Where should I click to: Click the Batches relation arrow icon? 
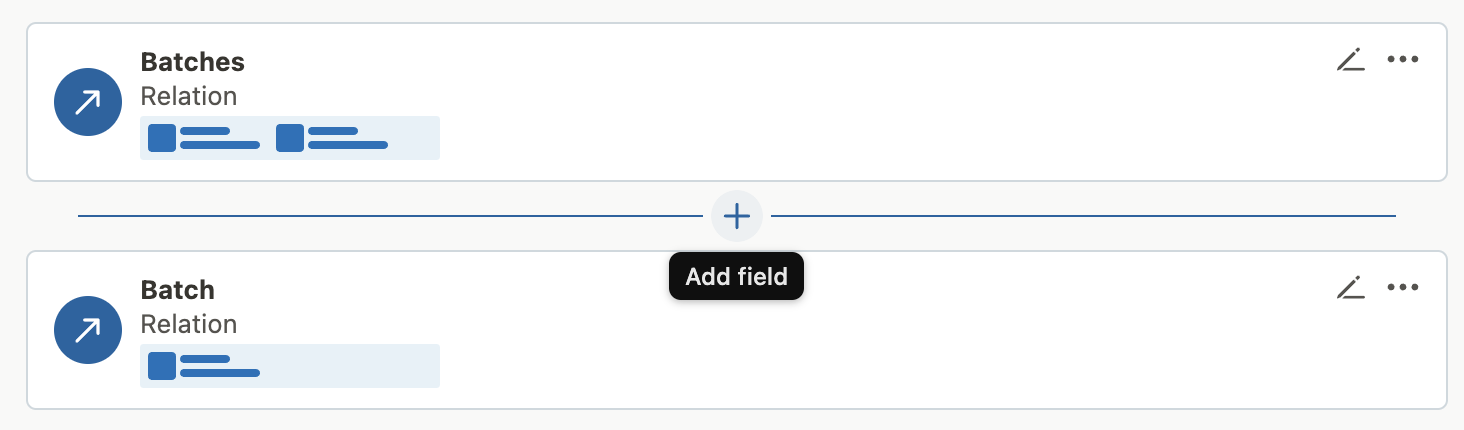click(88, 102)
